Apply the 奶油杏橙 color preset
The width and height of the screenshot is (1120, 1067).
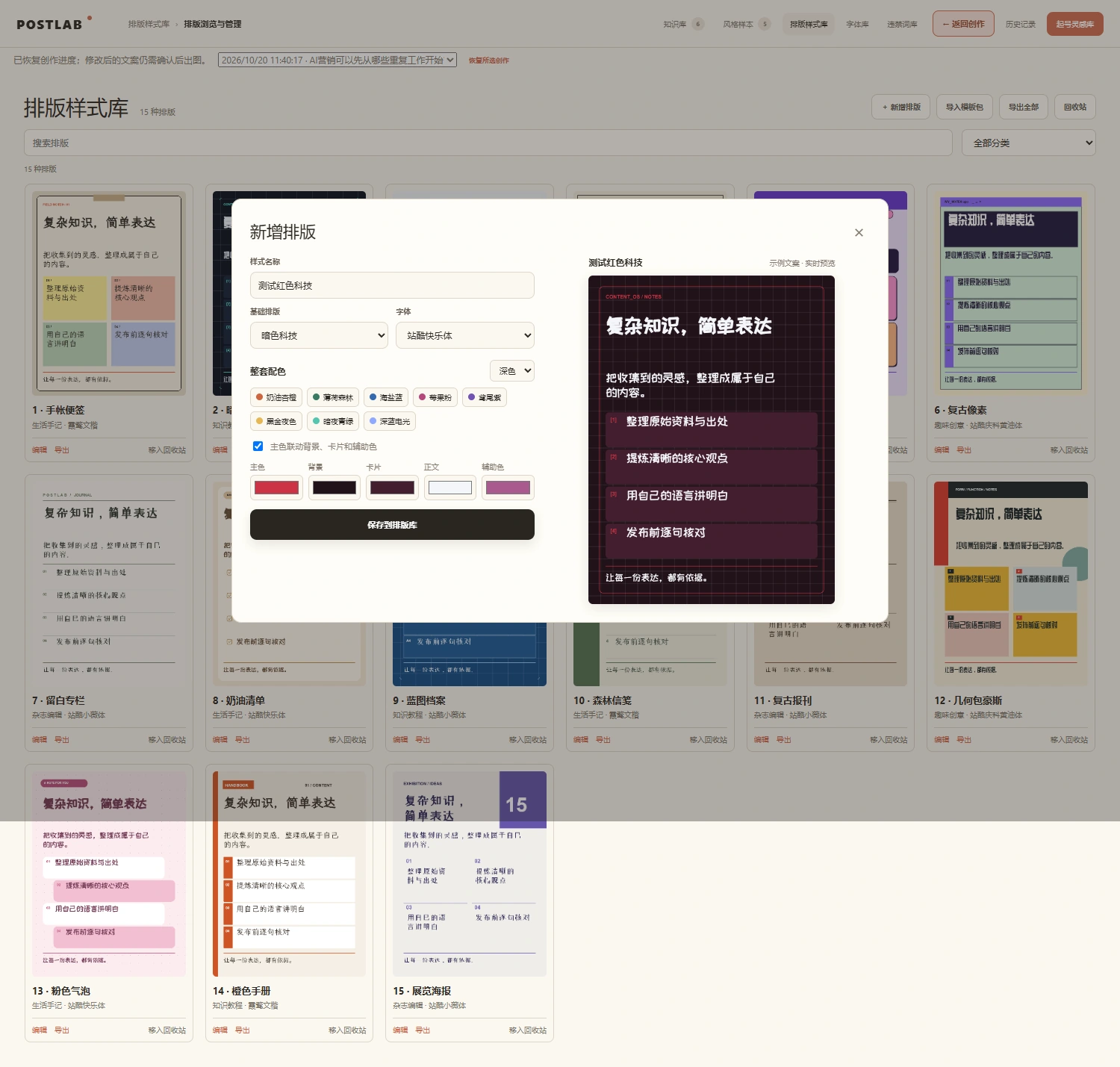[x=276, y=397]
